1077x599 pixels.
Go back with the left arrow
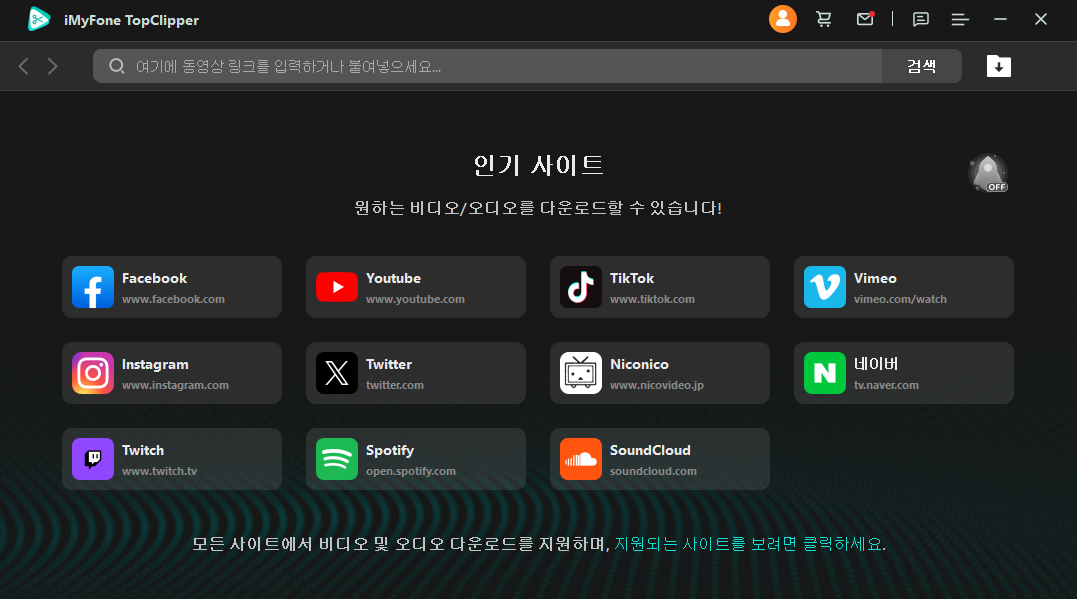[x=23, y=66]
